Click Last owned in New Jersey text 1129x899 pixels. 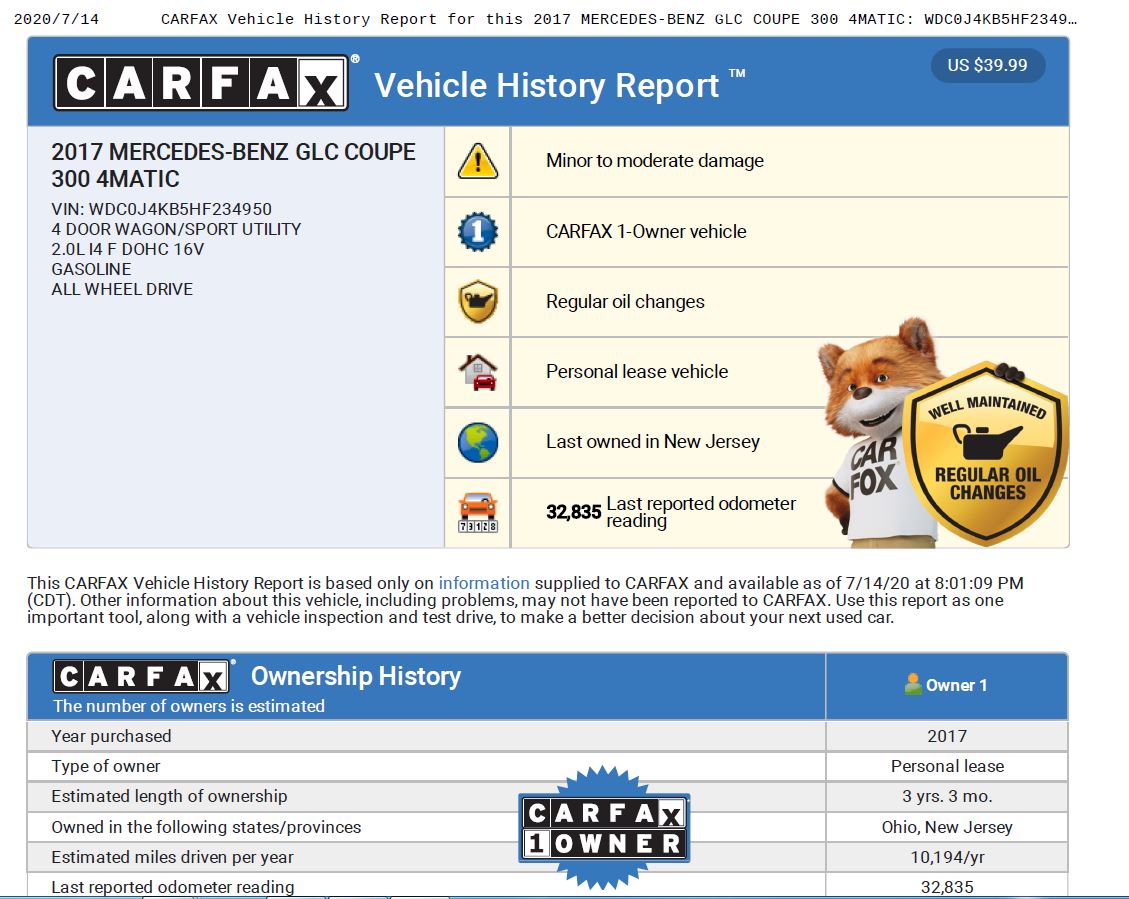coord(652,442)
